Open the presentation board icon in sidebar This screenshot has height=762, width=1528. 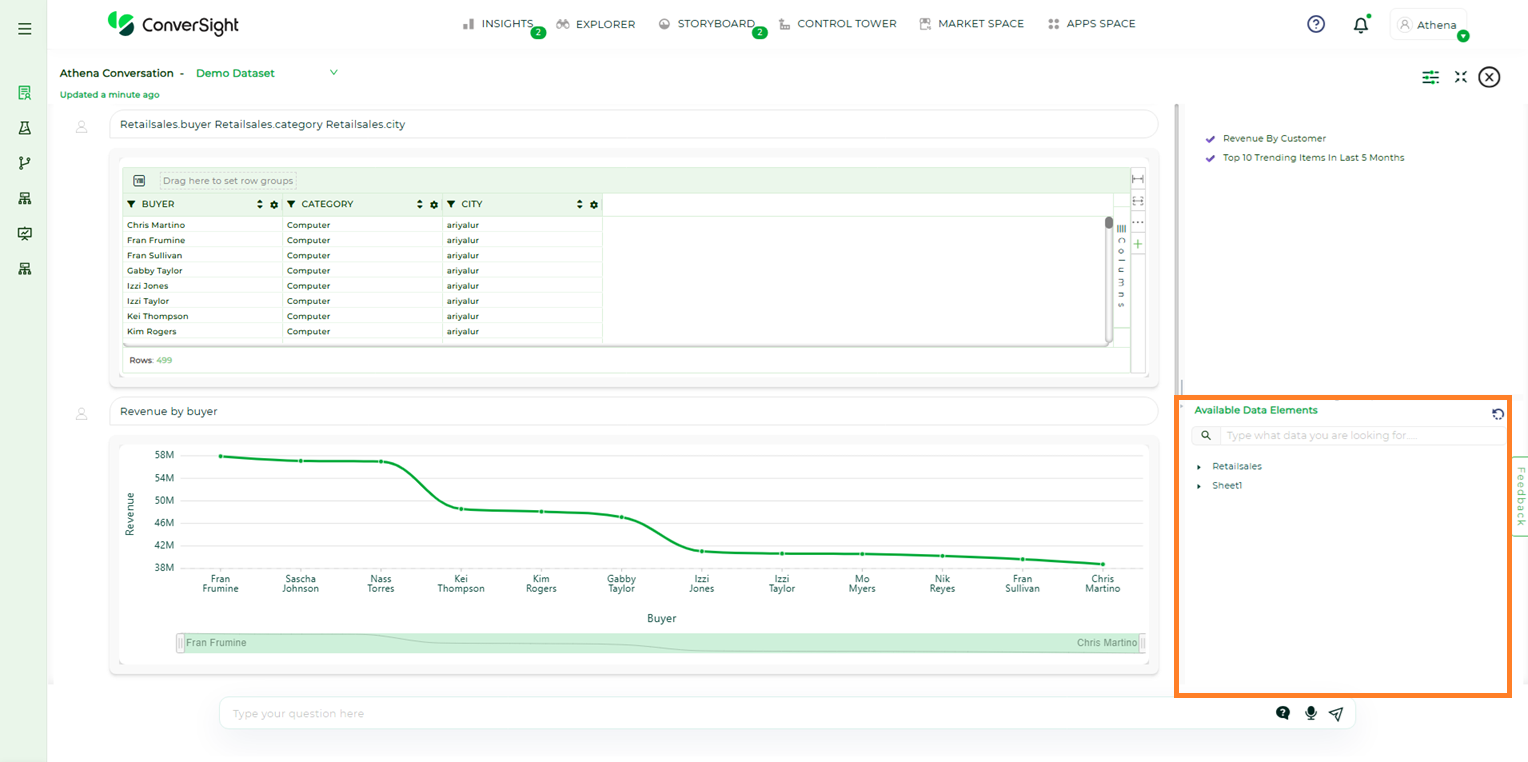(25, 233)
